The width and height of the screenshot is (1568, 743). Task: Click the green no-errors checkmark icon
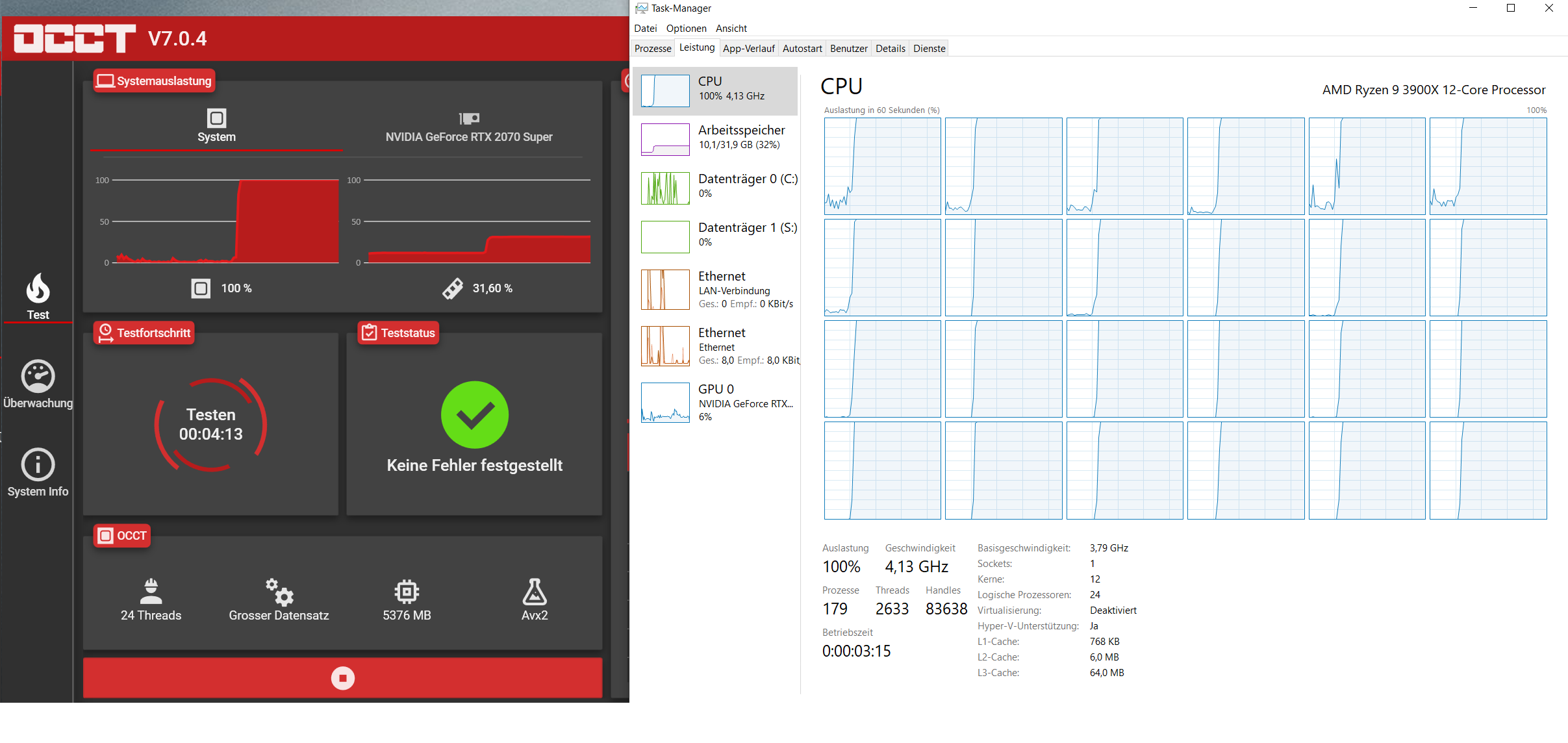coord(475,415)
